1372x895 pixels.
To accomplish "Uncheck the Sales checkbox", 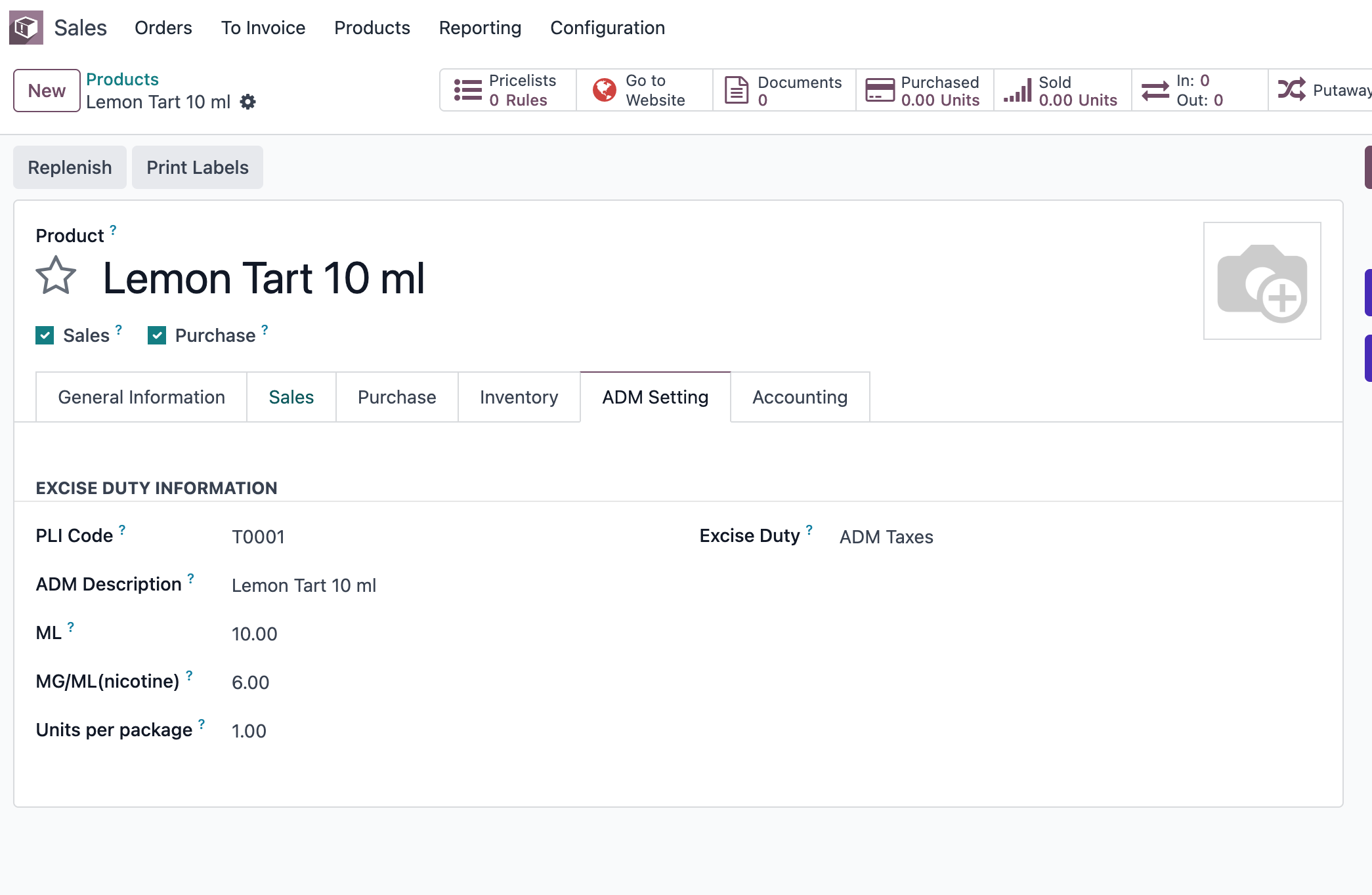I will tap(45, 336).
